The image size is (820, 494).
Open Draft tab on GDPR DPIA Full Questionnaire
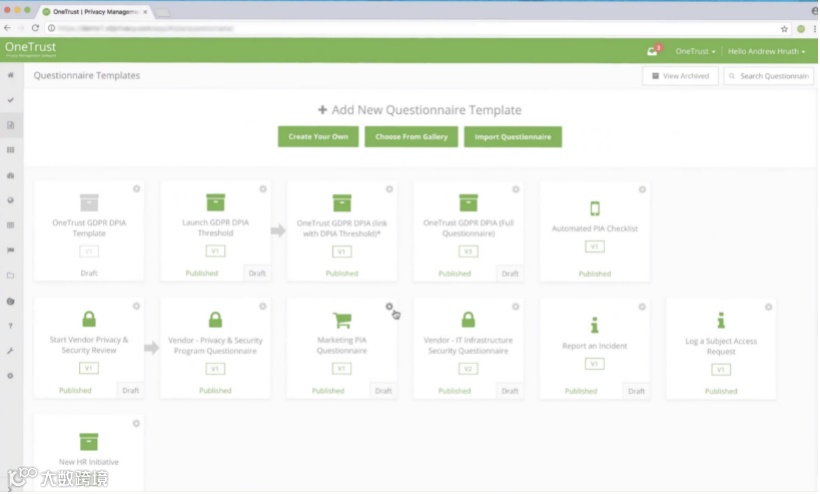coord(510,274)
